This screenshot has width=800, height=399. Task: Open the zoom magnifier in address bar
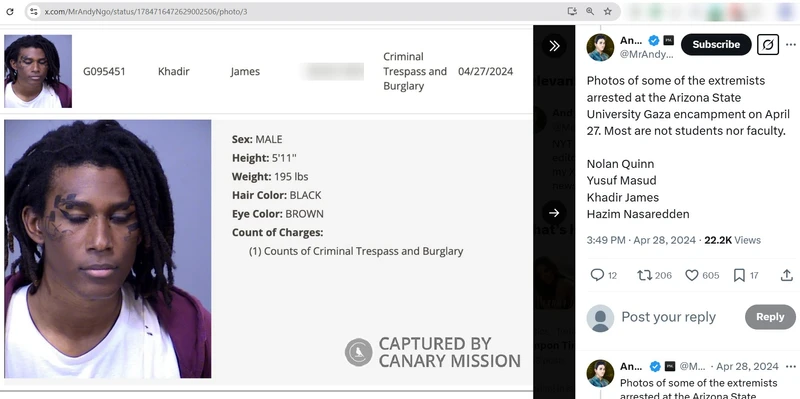590,11
